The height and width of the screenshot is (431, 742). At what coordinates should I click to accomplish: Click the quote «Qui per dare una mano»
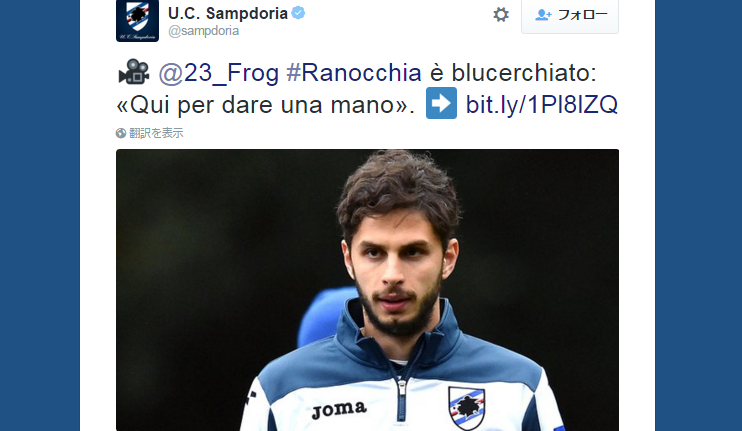click(265, 105)
